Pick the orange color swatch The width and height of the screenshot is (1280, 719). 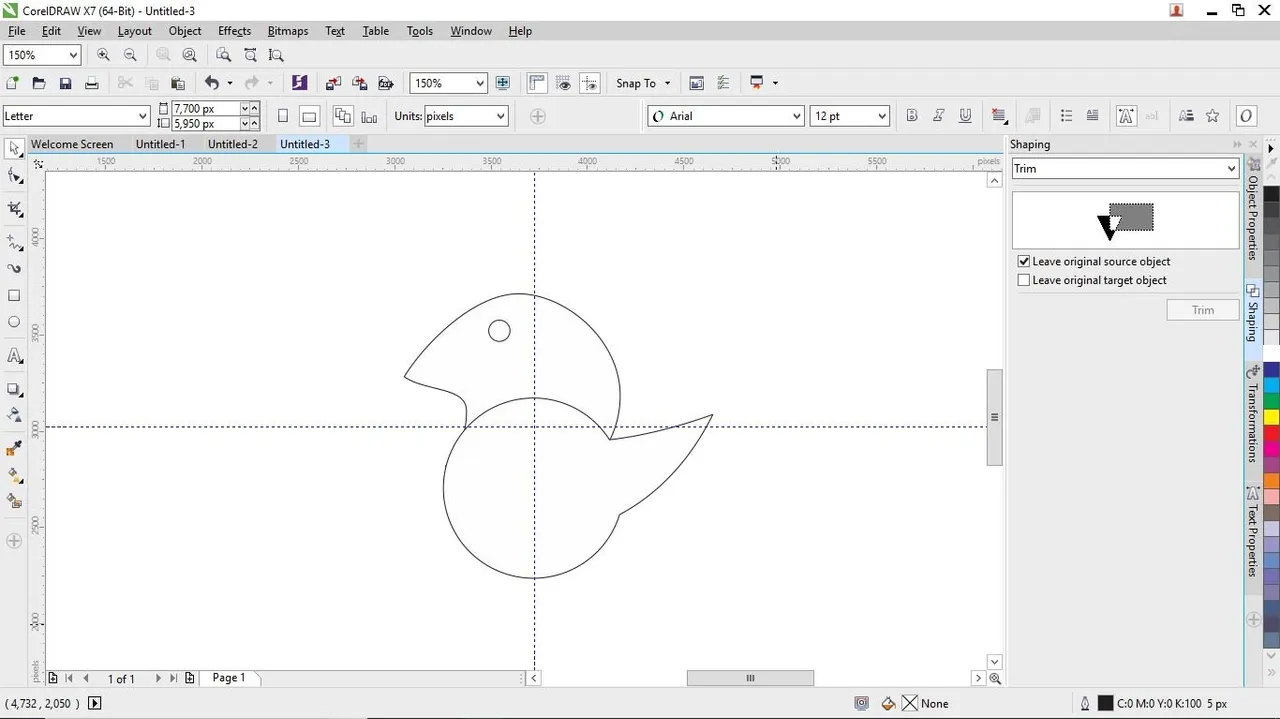pos(1271,481)
